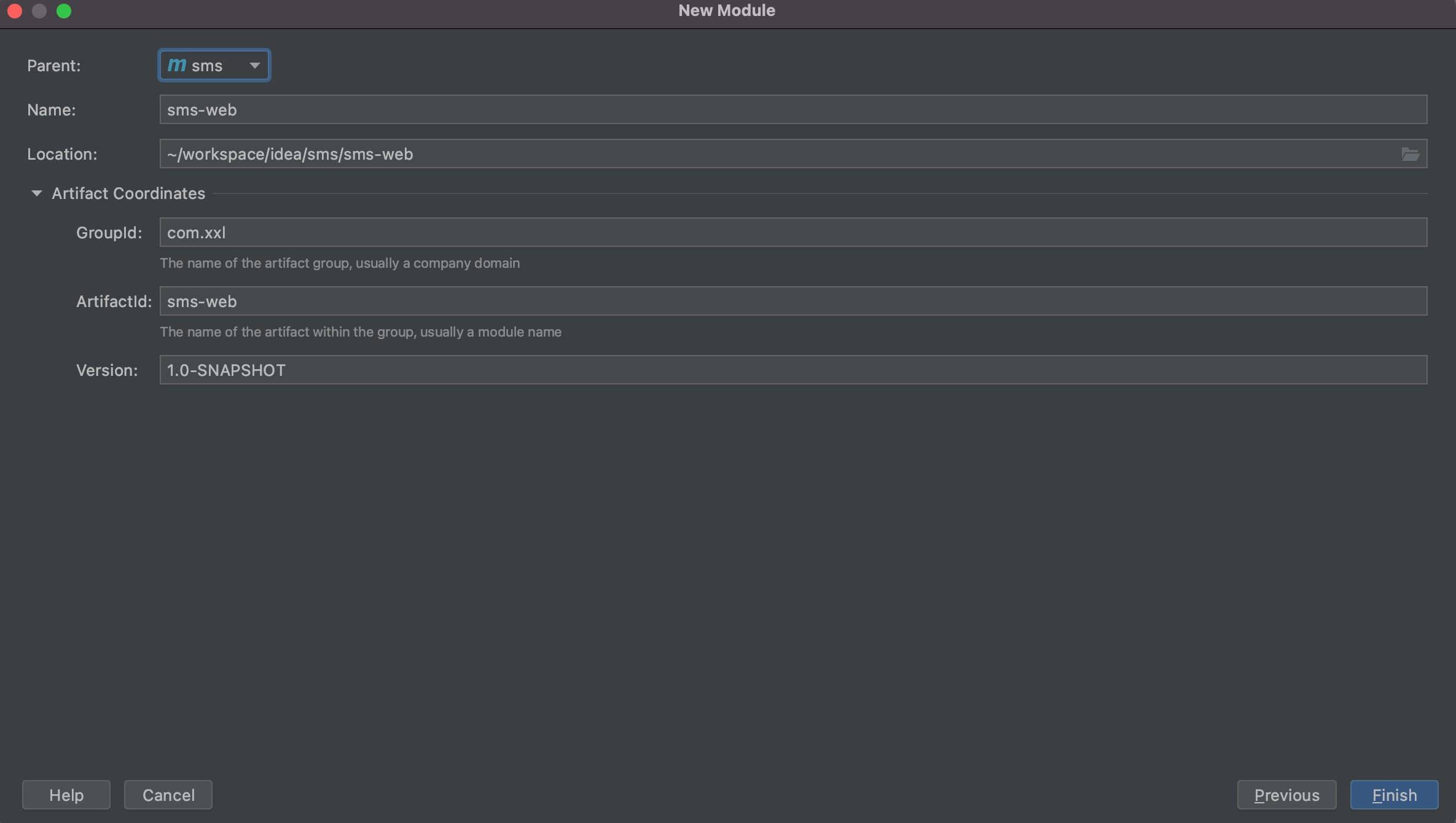Viewport: 1456px width, 823px height.
Task: Collapse the Artifact Coordinates section triangle
Action: point(36,193)
